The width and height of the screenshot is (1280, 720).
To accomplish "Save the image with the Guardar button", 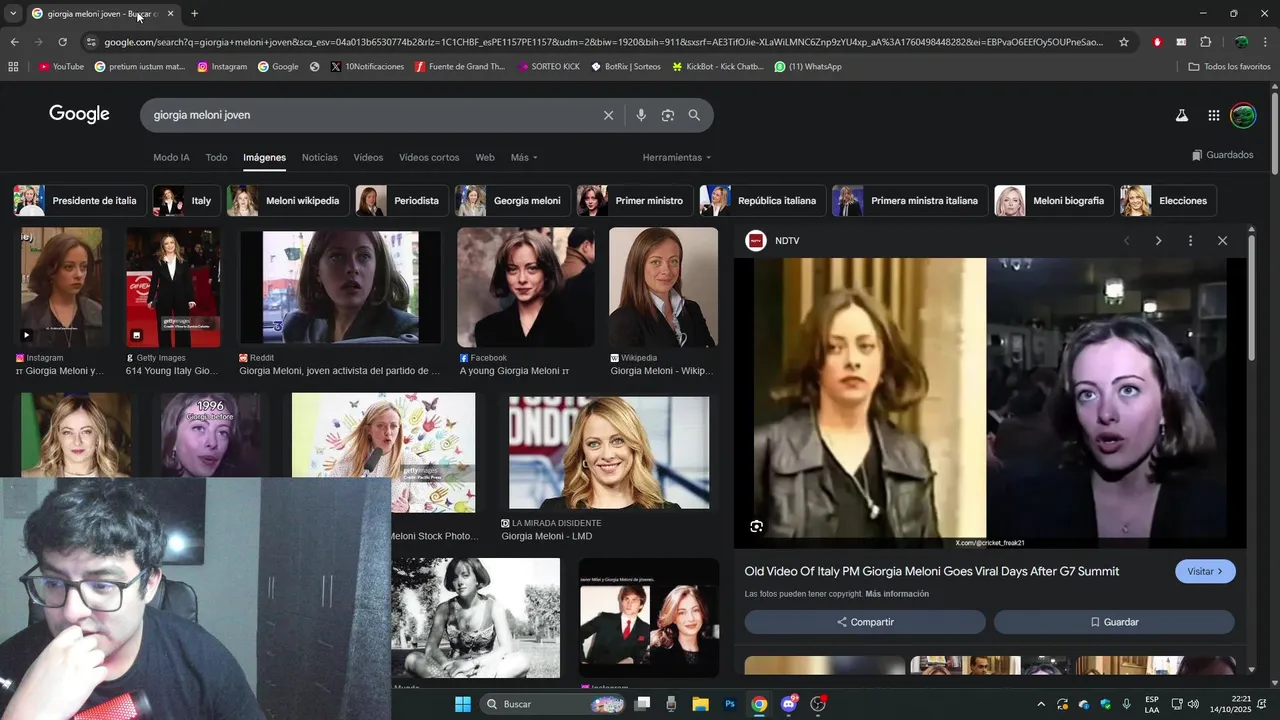I will click(1114, 622).
